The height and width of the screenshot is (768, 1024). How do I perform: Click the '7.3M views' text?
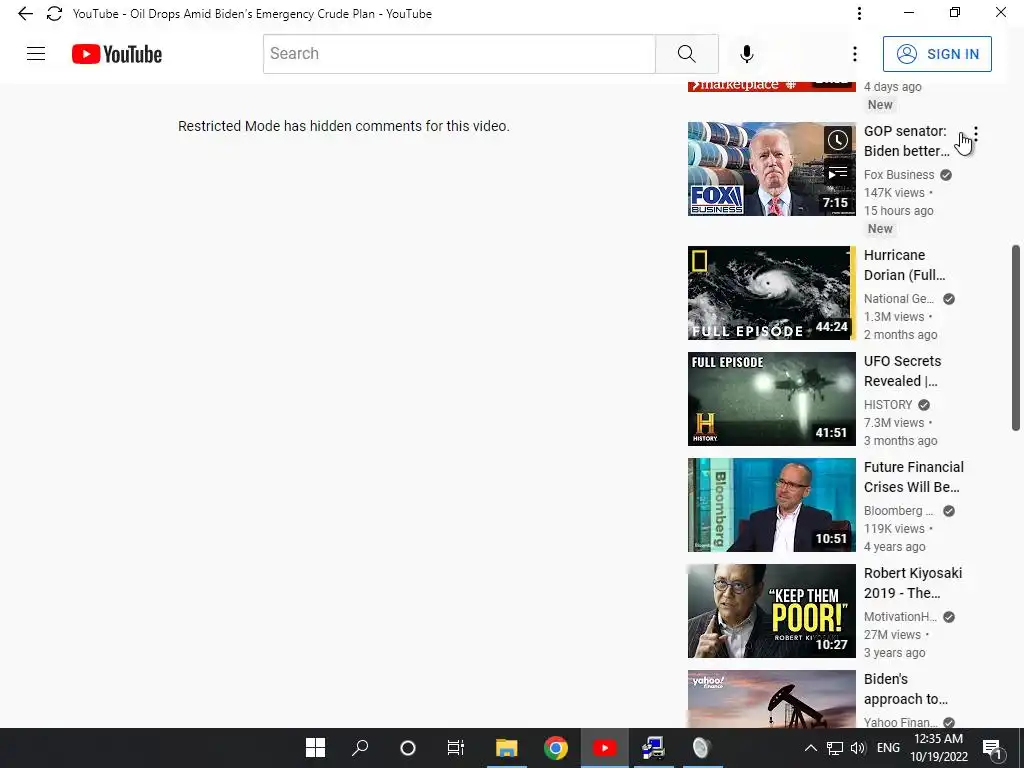pyautogui.click(x=894, y=423)
